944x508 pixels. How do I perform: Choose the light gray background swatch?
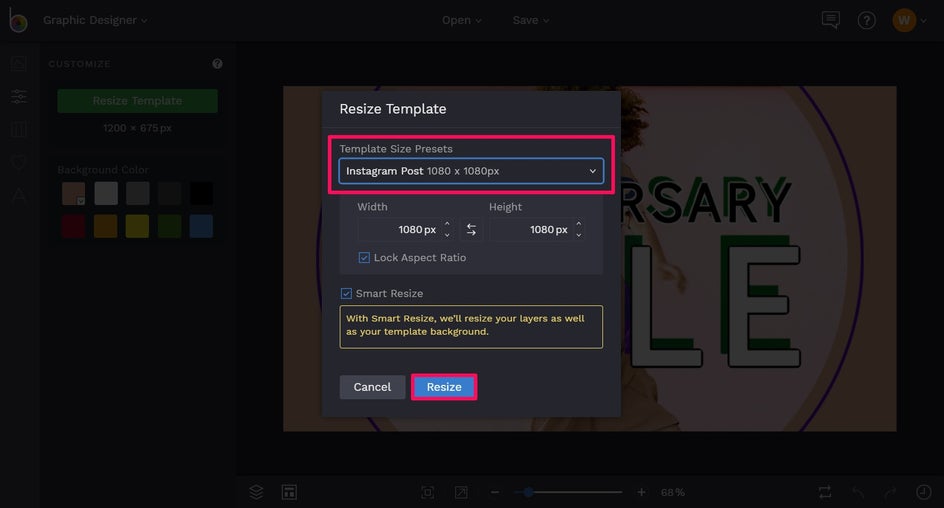[106, 194]
